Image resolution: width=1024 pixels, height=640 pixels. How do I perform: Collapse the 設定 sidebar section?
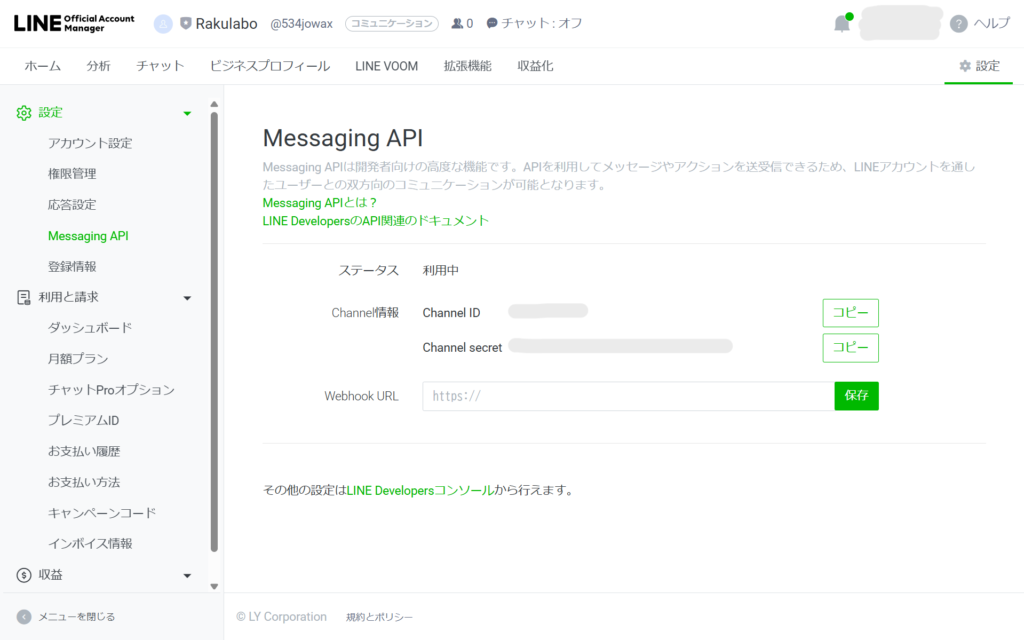(x=187, y=113)
